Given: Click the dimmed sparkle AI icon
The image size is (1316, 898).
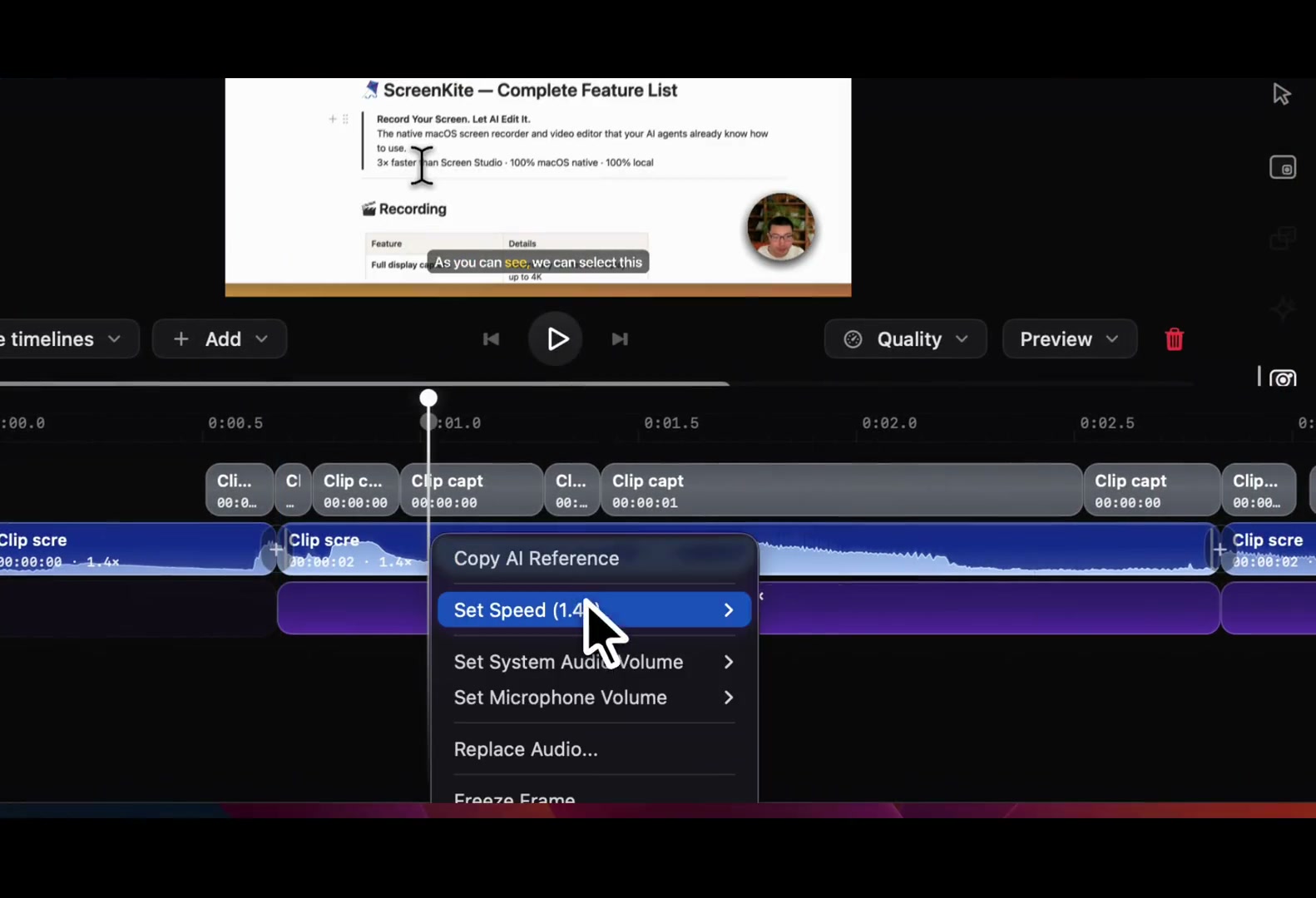Looking at the screenshot, I should (x=1283, y=309).
